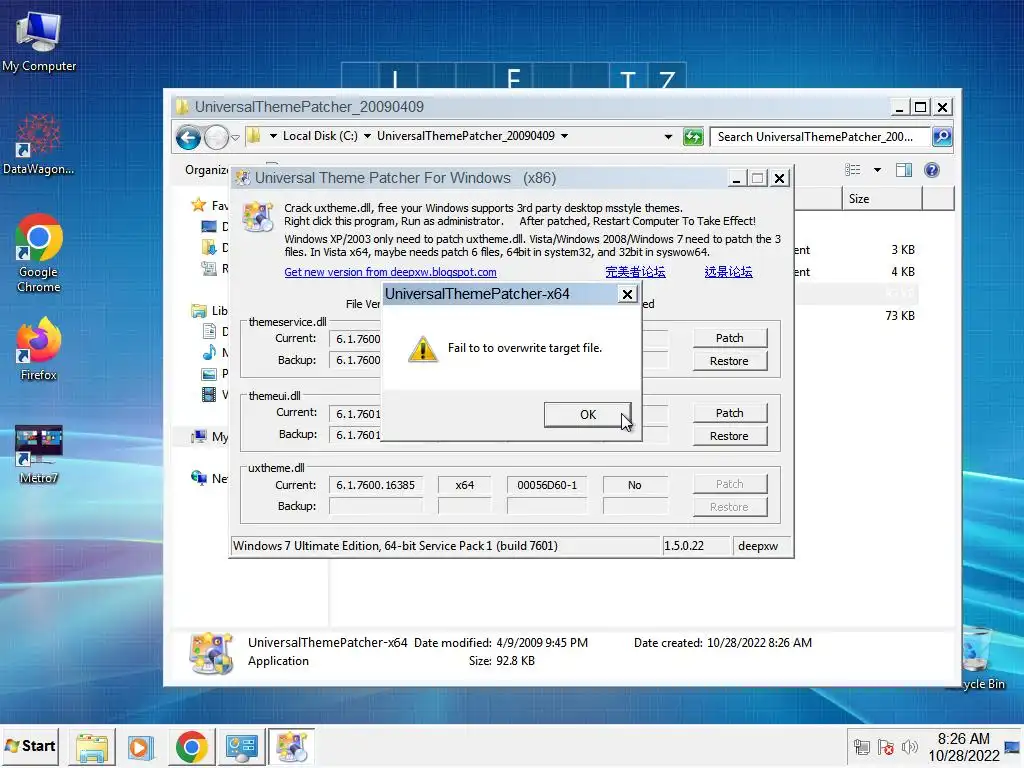Viewport: 1024px width, 768px height.
Task: Open Control Panel taskbar icon
Action: click(241, 747)
